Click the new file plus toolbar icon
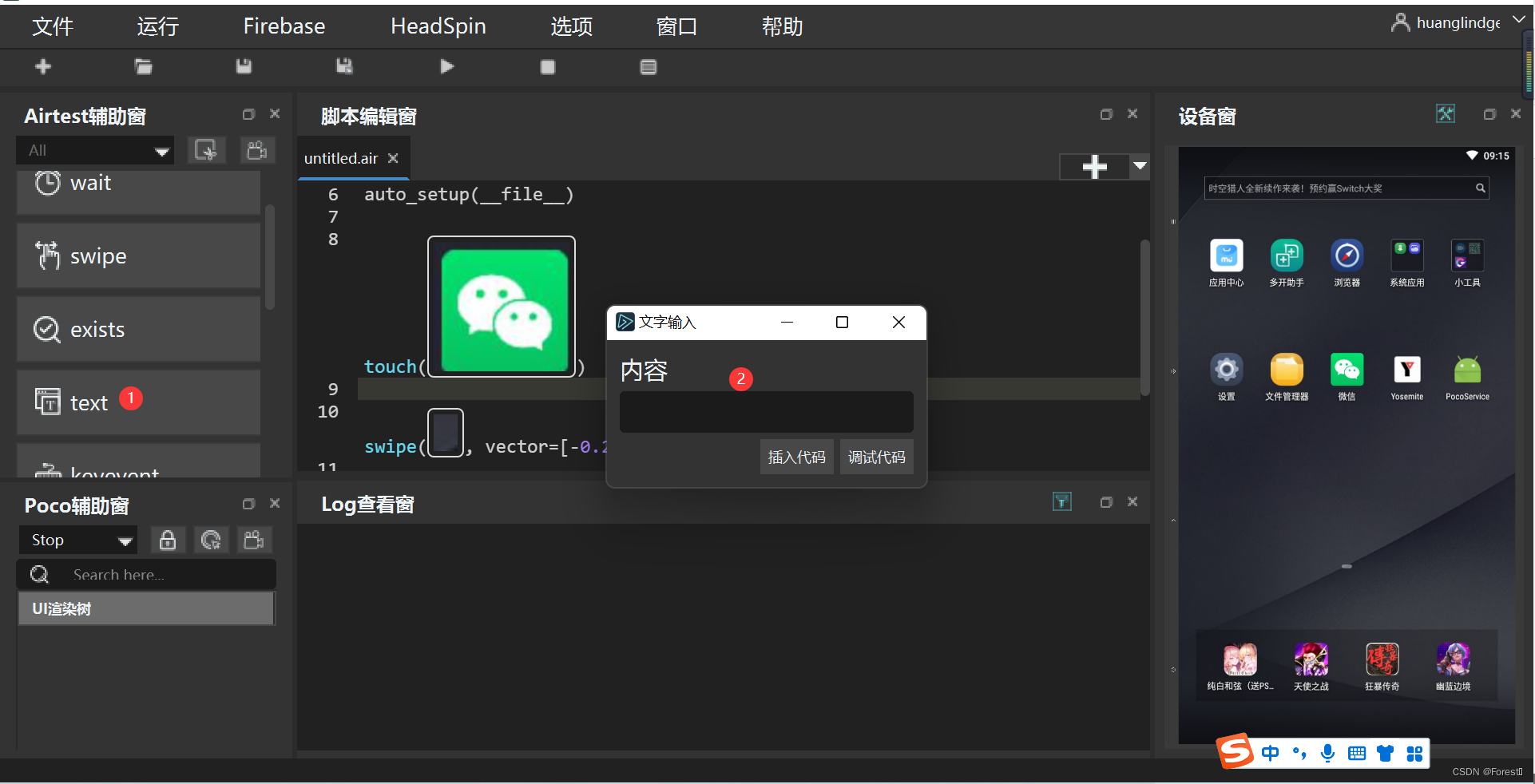The image size is (1535, 784). coord(44,67)
